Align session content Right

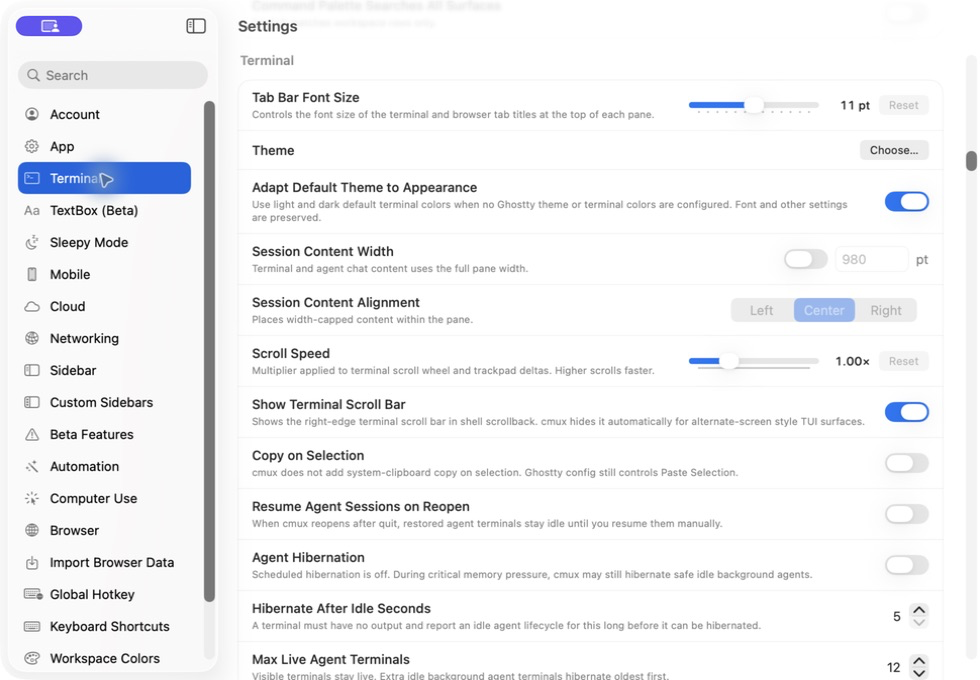[886, 310]
